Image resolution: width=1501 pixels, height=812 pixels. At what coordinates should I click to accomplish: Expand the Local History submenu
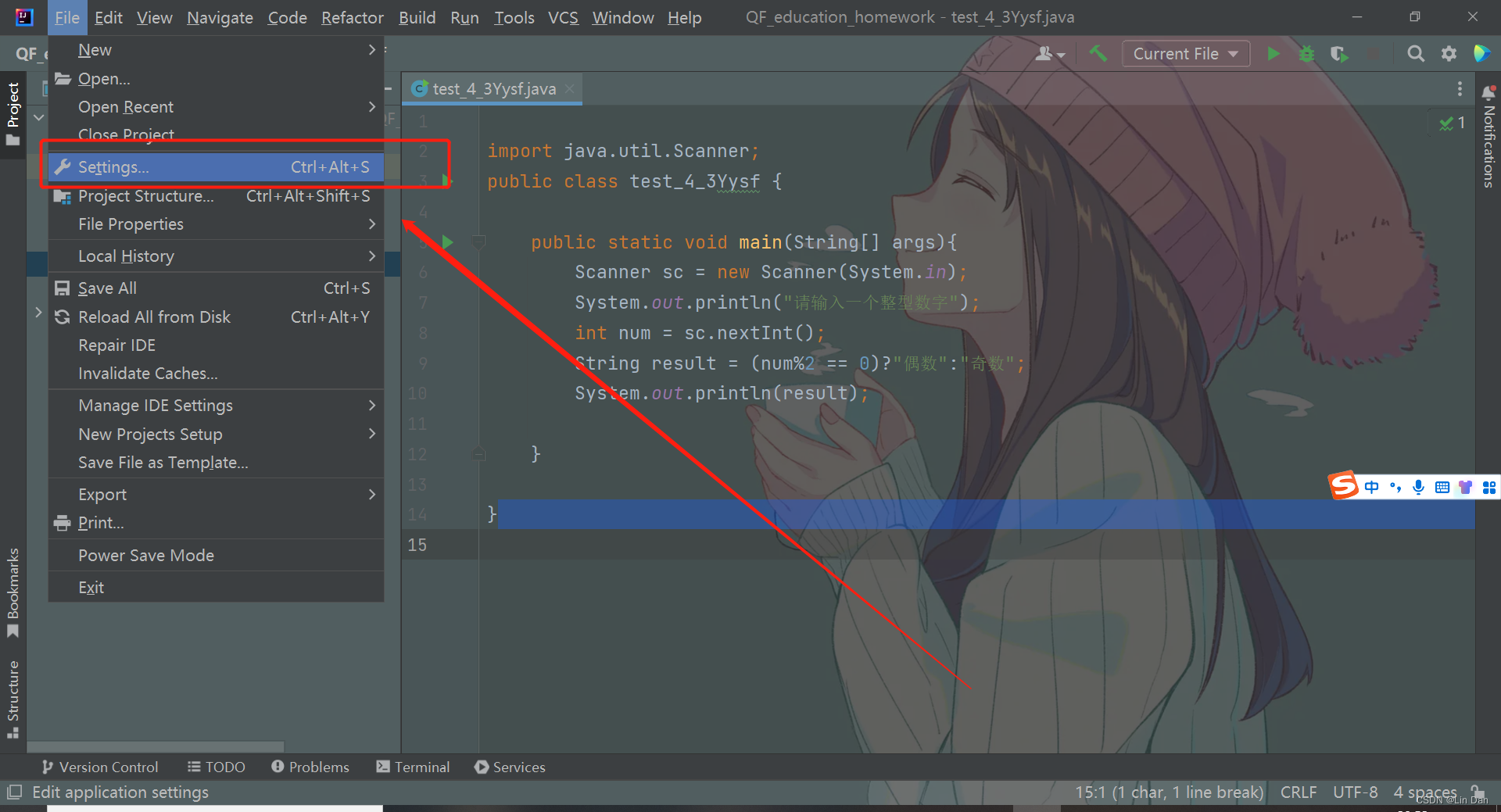click(x=216, y=256)
